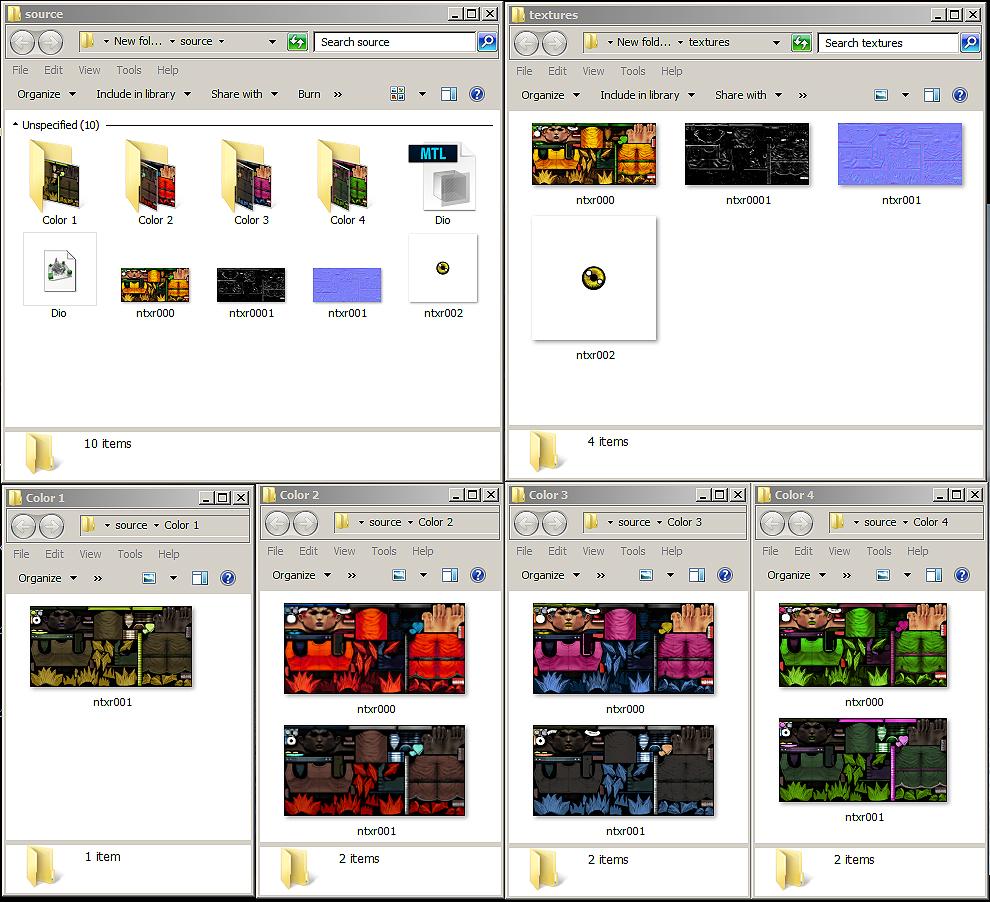This screenshot has width=990, height=902.
Task: Select ntxr000 red texture in Color 2 window
Action: [x=374, y=648]
